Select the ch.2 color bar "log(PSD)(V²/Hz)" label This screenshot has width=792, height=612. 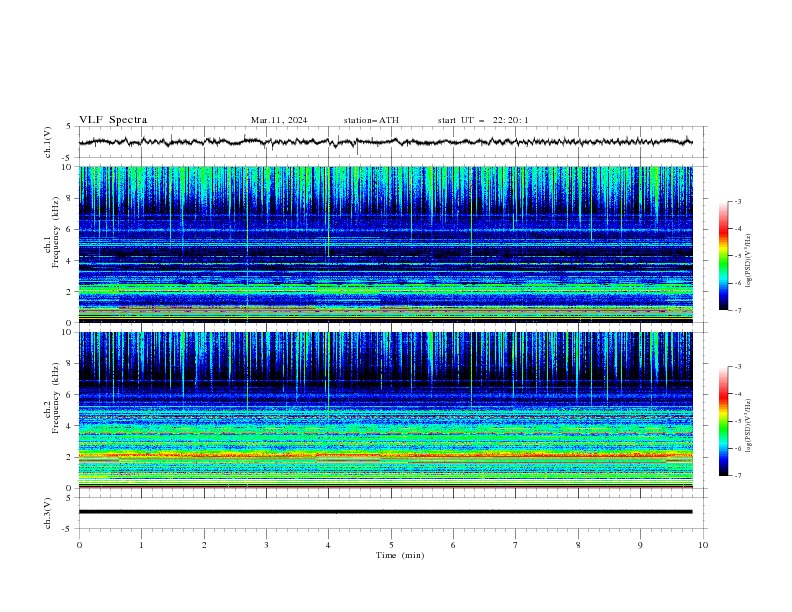749,426
